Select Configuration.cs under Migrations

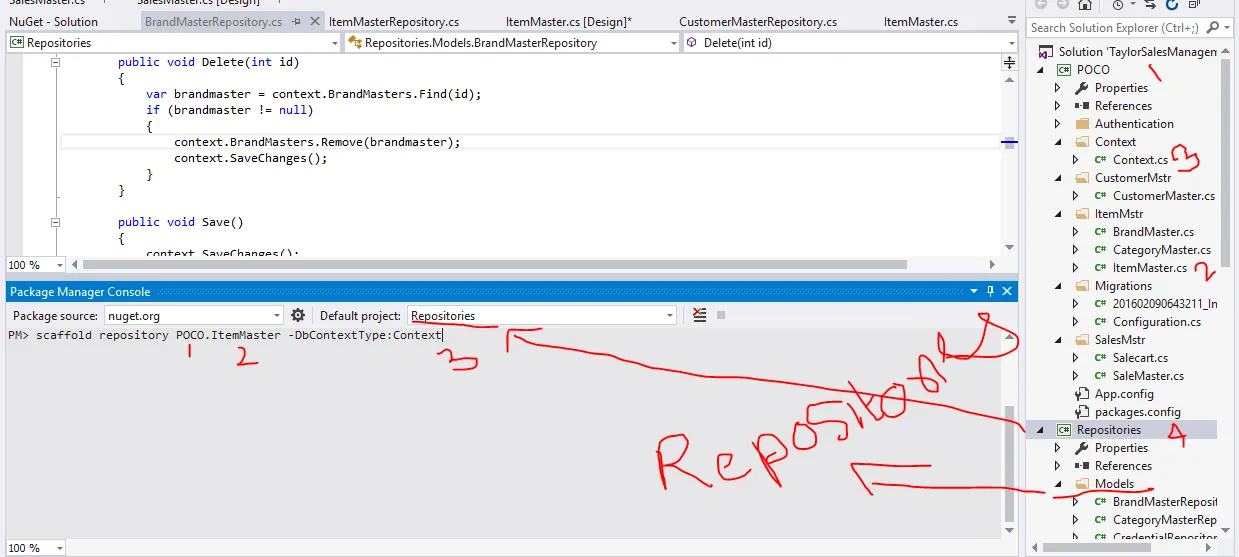click(x=1156, y=322)
